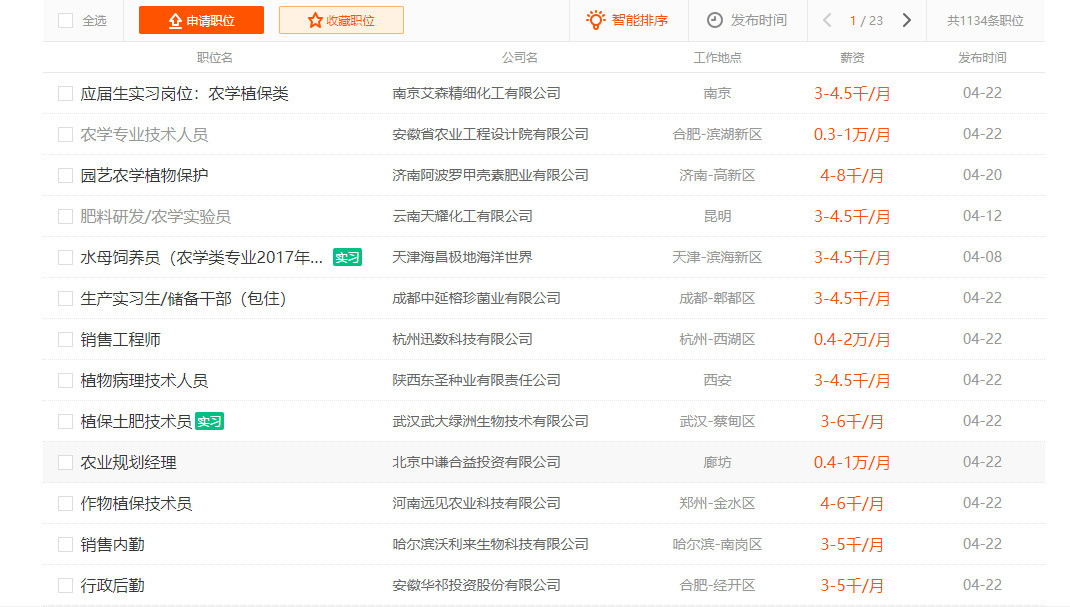Open job 行政后勤
Image resolution: width=1070 pixels, height=607 pixels.
click(112, 585)
